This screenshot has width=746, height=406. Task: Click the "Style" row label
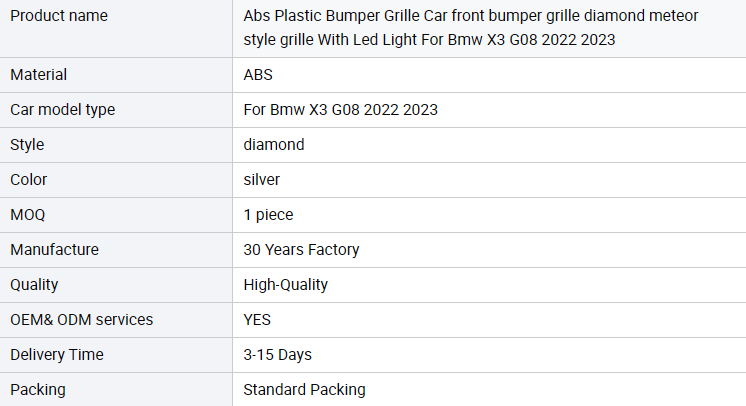27,145
